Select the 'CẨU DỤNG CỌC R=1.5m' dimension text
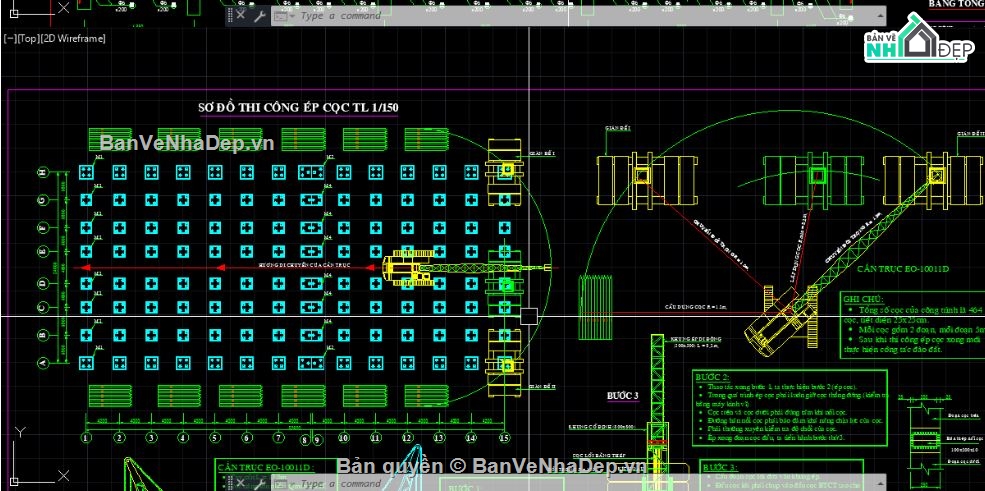This screenshot has width=985, height=491. click(x=695, y=307)
